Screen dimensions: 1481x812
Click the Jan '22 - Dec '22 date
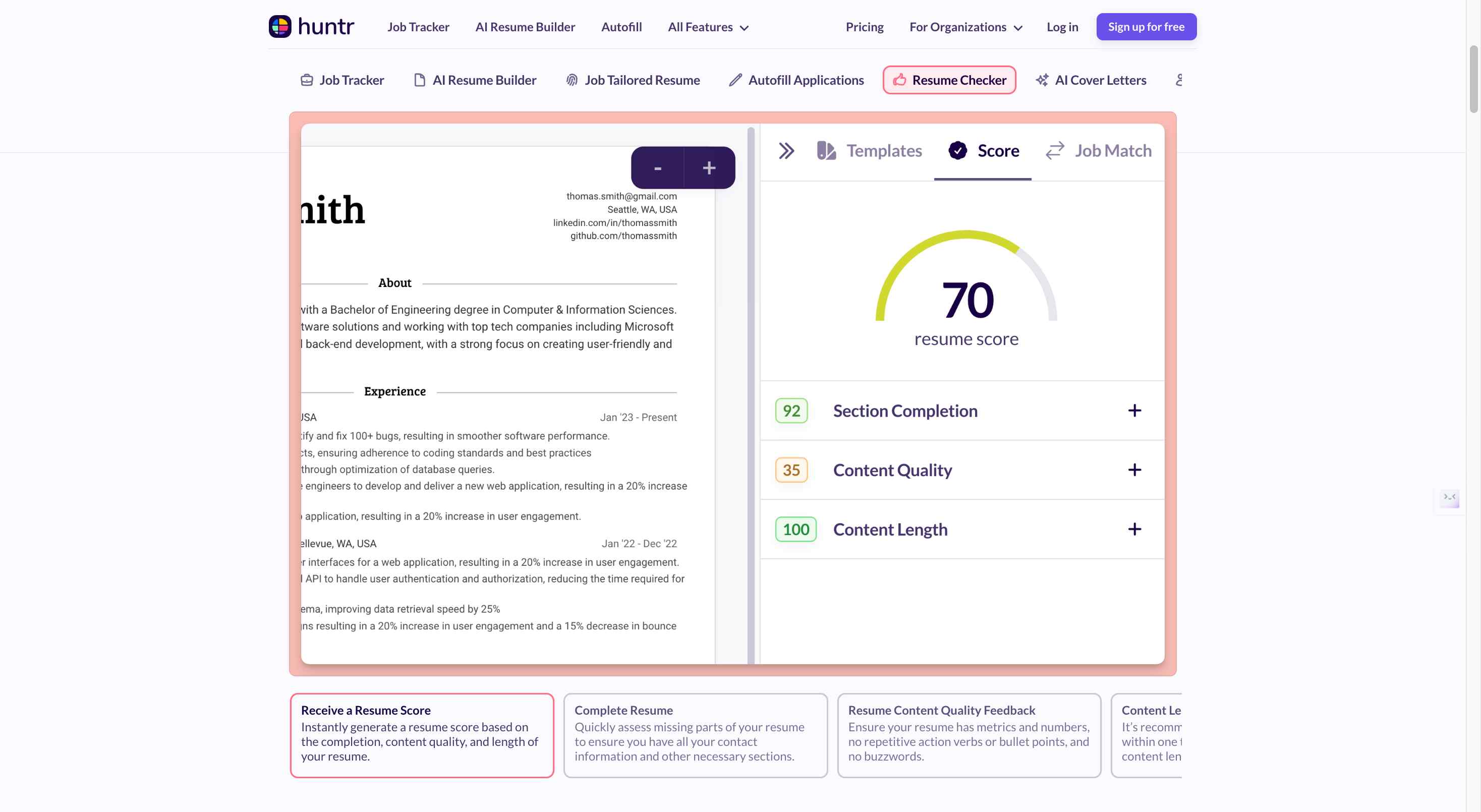(x=639, y=544)
